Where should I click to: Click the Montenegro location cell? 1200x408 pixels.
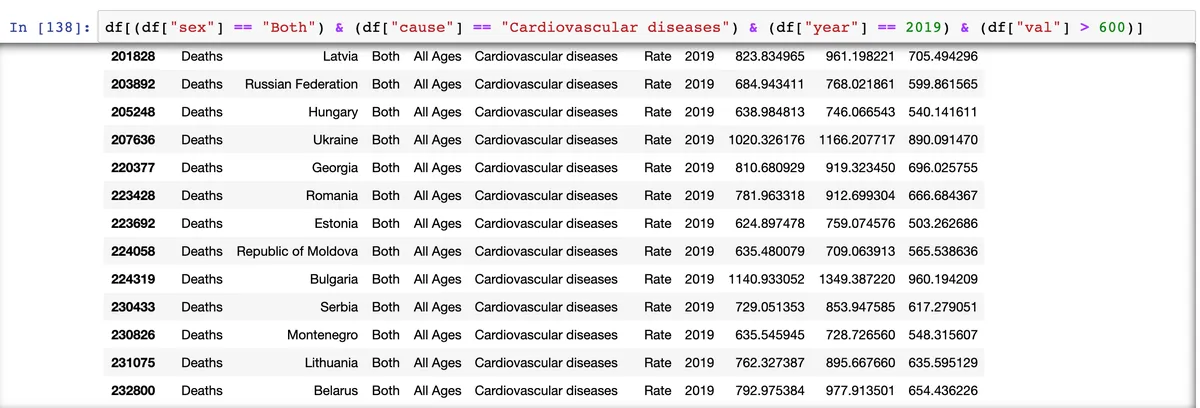pos(322,335)
